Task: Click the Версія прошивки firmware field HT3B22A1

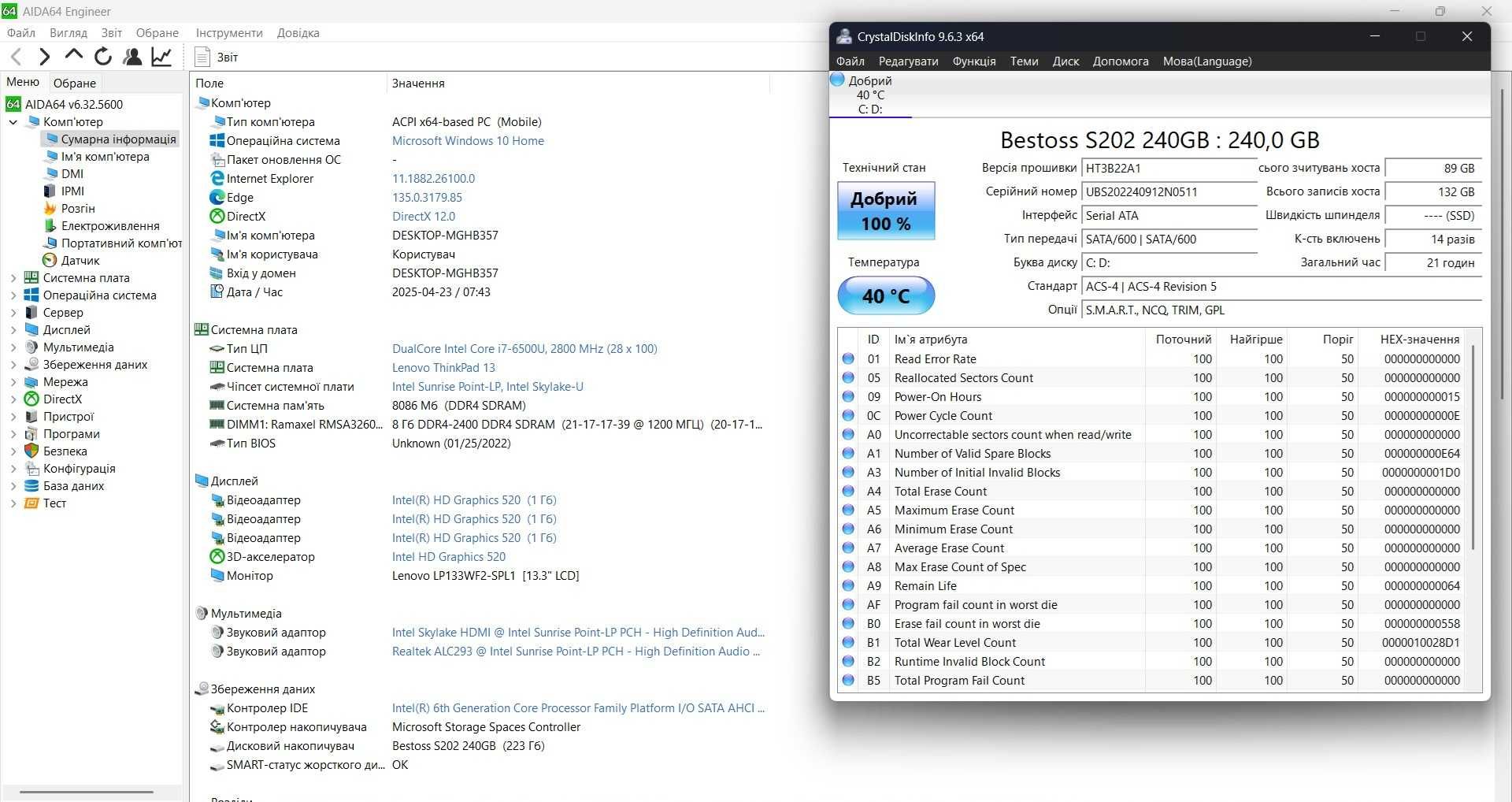Action: click(x=1169, y=169)
